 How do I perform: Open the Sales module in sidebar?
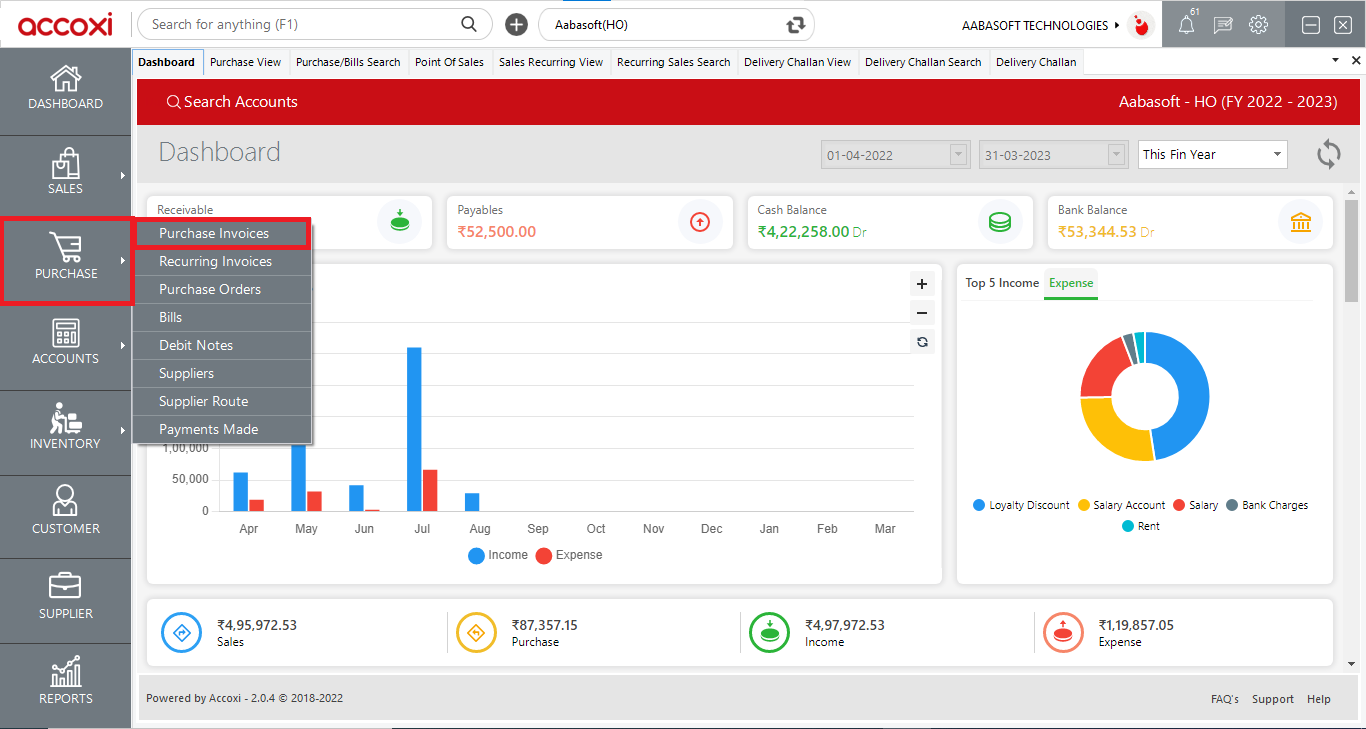pyautogui.click(x=65, y=173)
